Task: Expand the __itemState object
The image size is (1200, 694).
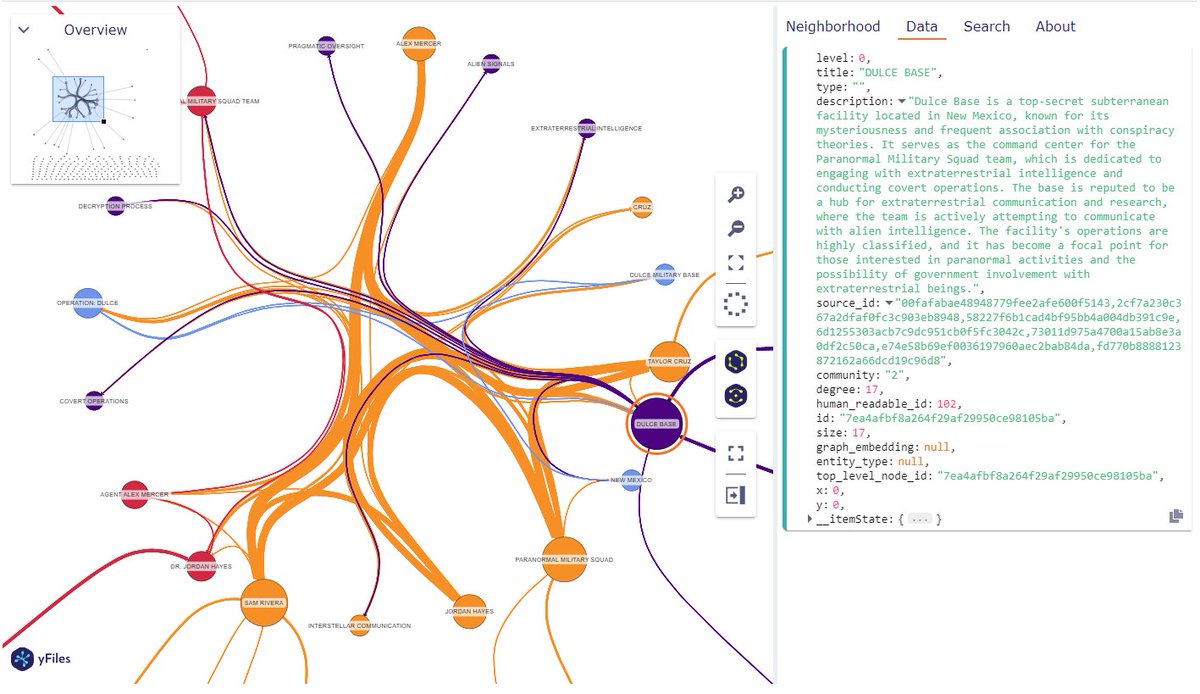Action: tap(811, 519)
